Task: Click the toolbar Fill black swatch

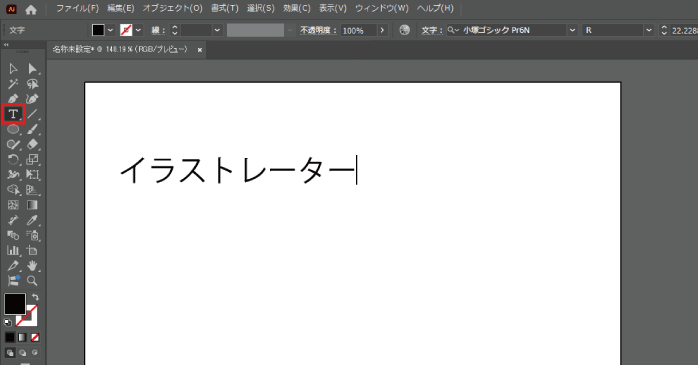Action: 15,304
